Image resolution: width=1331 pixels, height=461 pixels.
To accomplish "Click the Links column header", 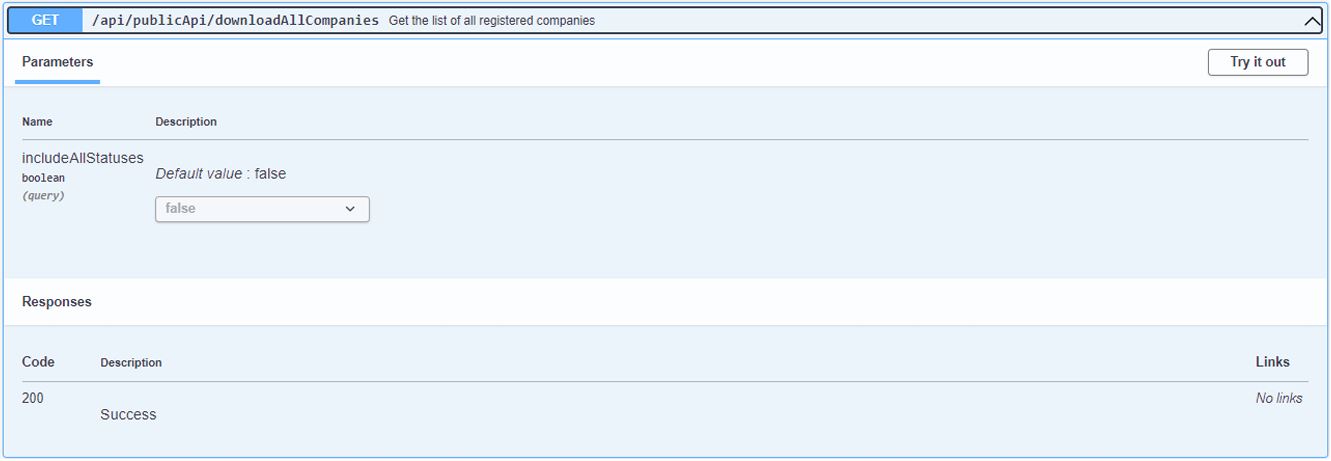I will tap(1273, 362).
